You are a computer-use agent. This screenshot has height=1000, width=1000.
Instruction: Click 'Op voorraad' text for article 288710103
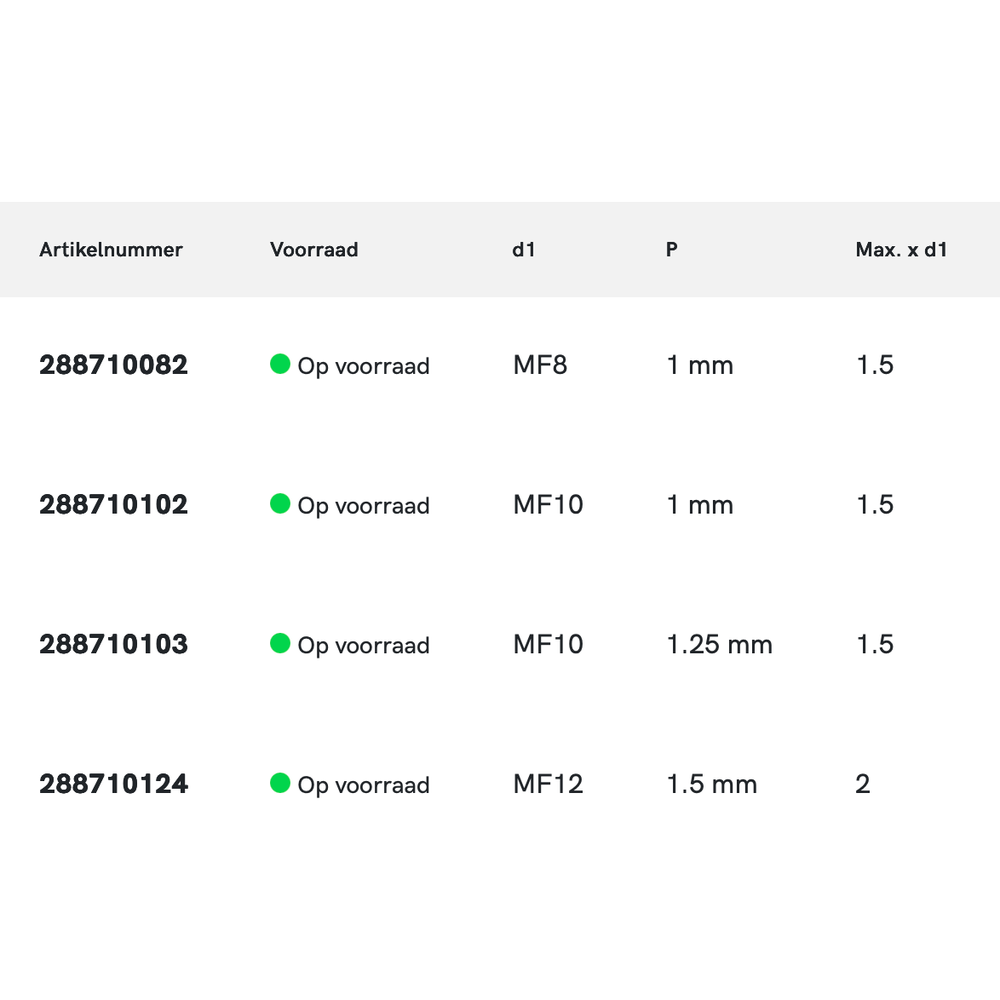coord(364,646)
